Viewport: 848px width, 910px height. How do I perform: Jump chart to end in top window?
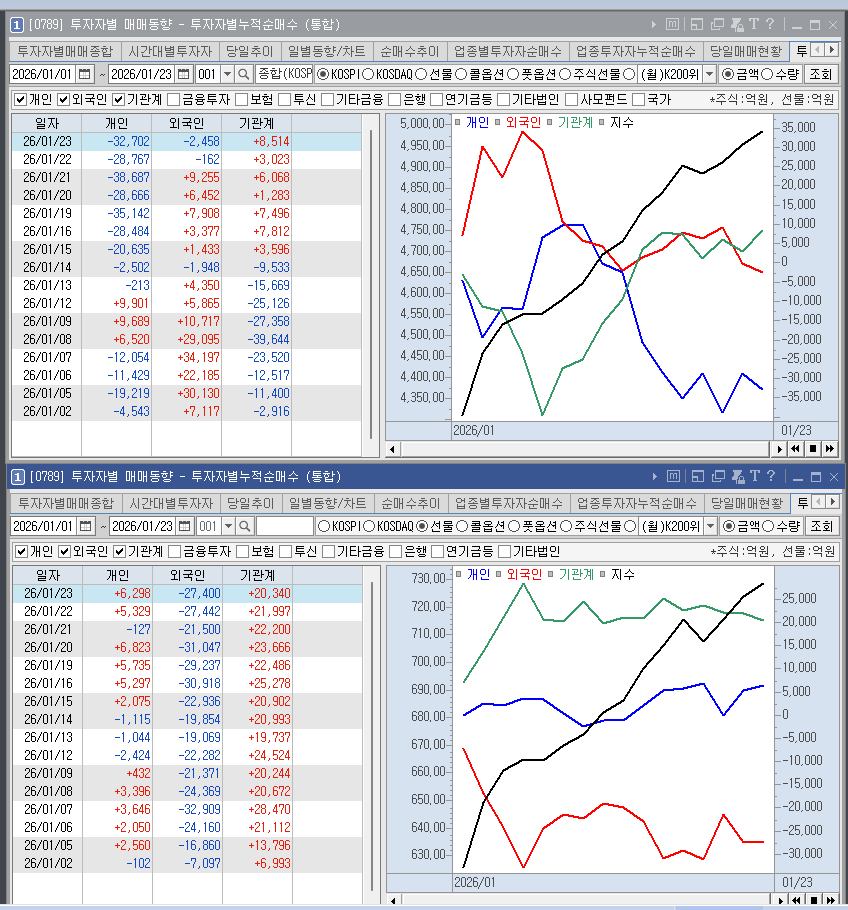pyautogui.click(x=830, y=449)
